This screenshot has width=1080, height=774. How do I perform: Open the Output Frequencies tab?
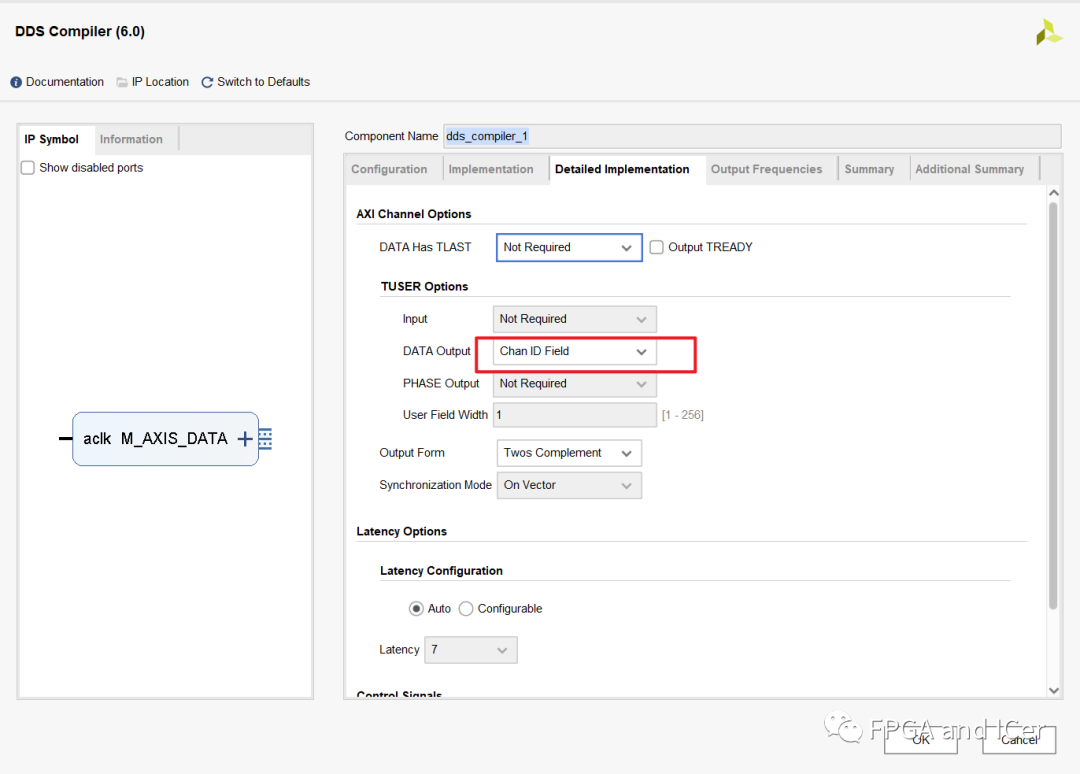pos(767,169)
